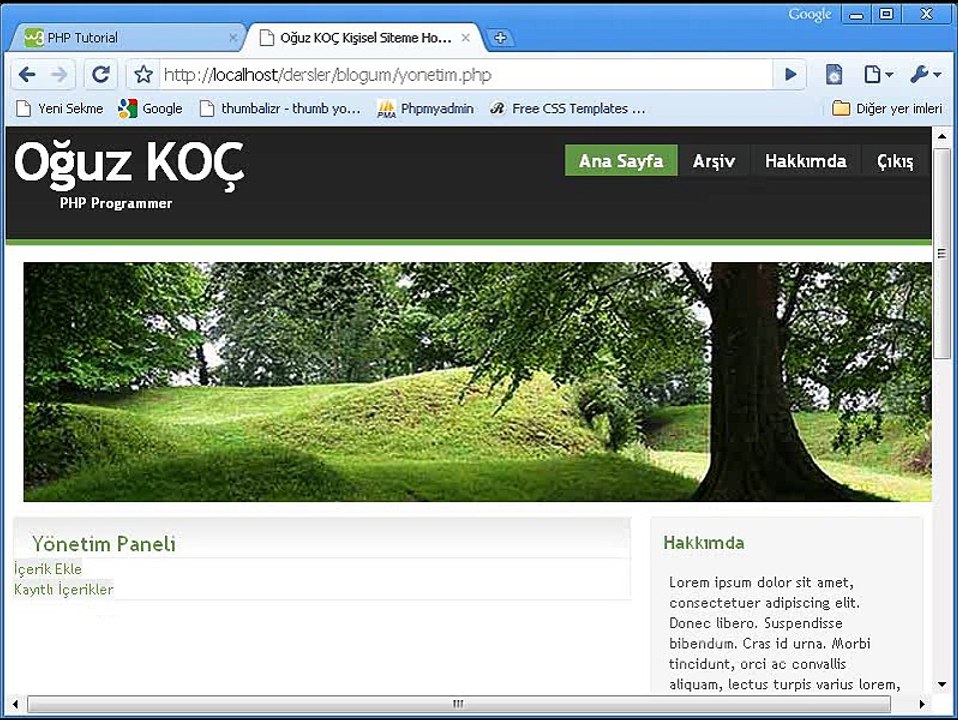Image resolution: width=958 pixels, height=720 pixels.
Task: Go back with the browser back arrow
Action: pyautogui.click(x=27, y=75)
